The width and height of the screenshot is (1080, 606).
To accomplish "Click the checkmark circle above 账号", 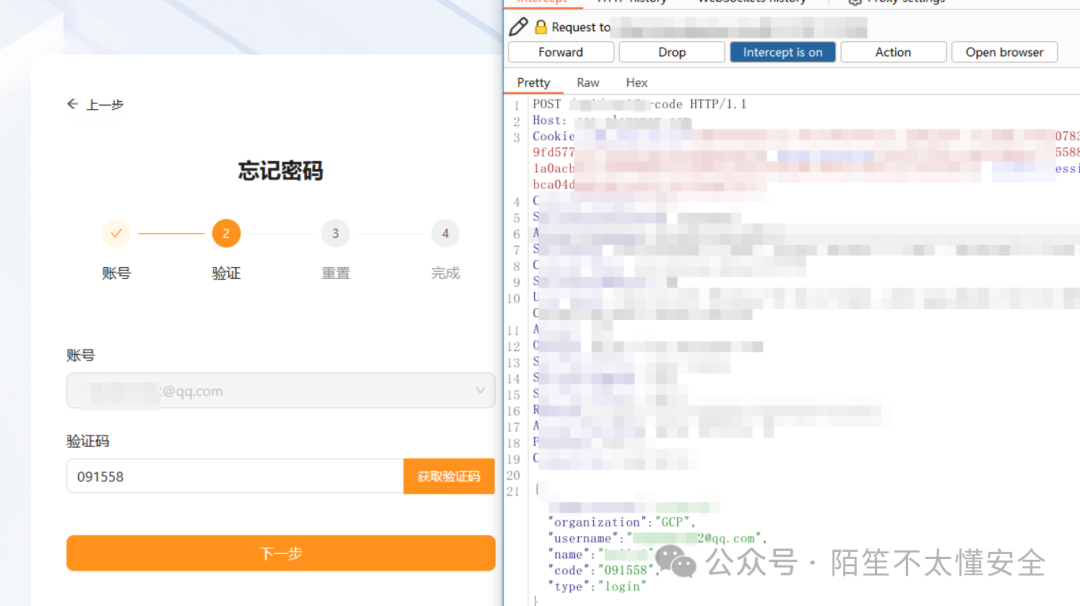I will coord(116,233).
